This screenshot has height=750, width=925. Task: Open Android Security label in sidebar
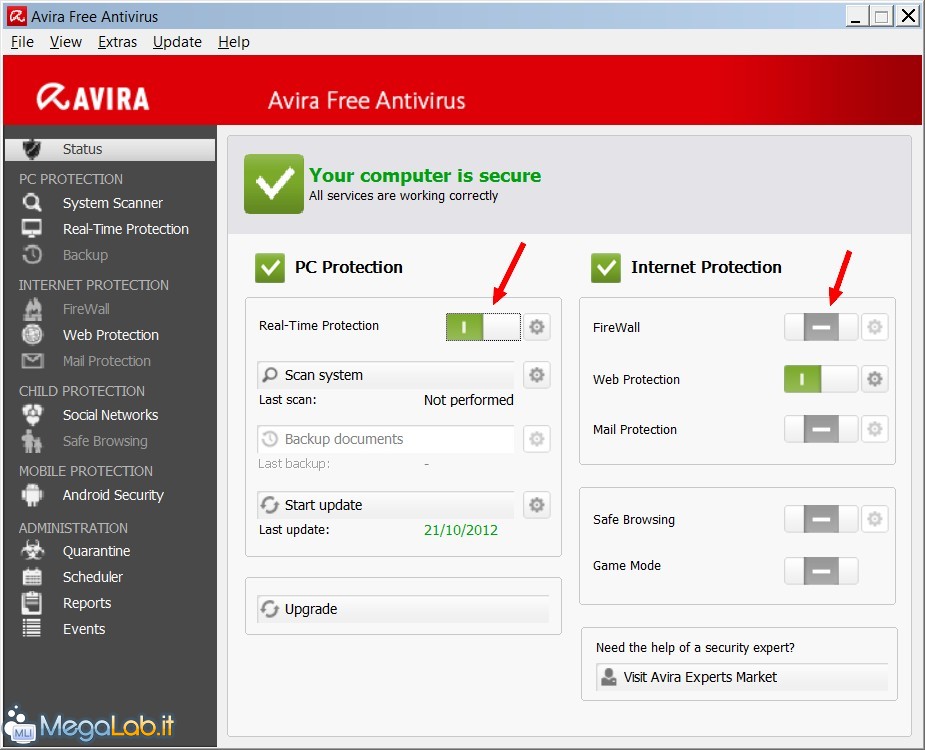coord(113,494)
